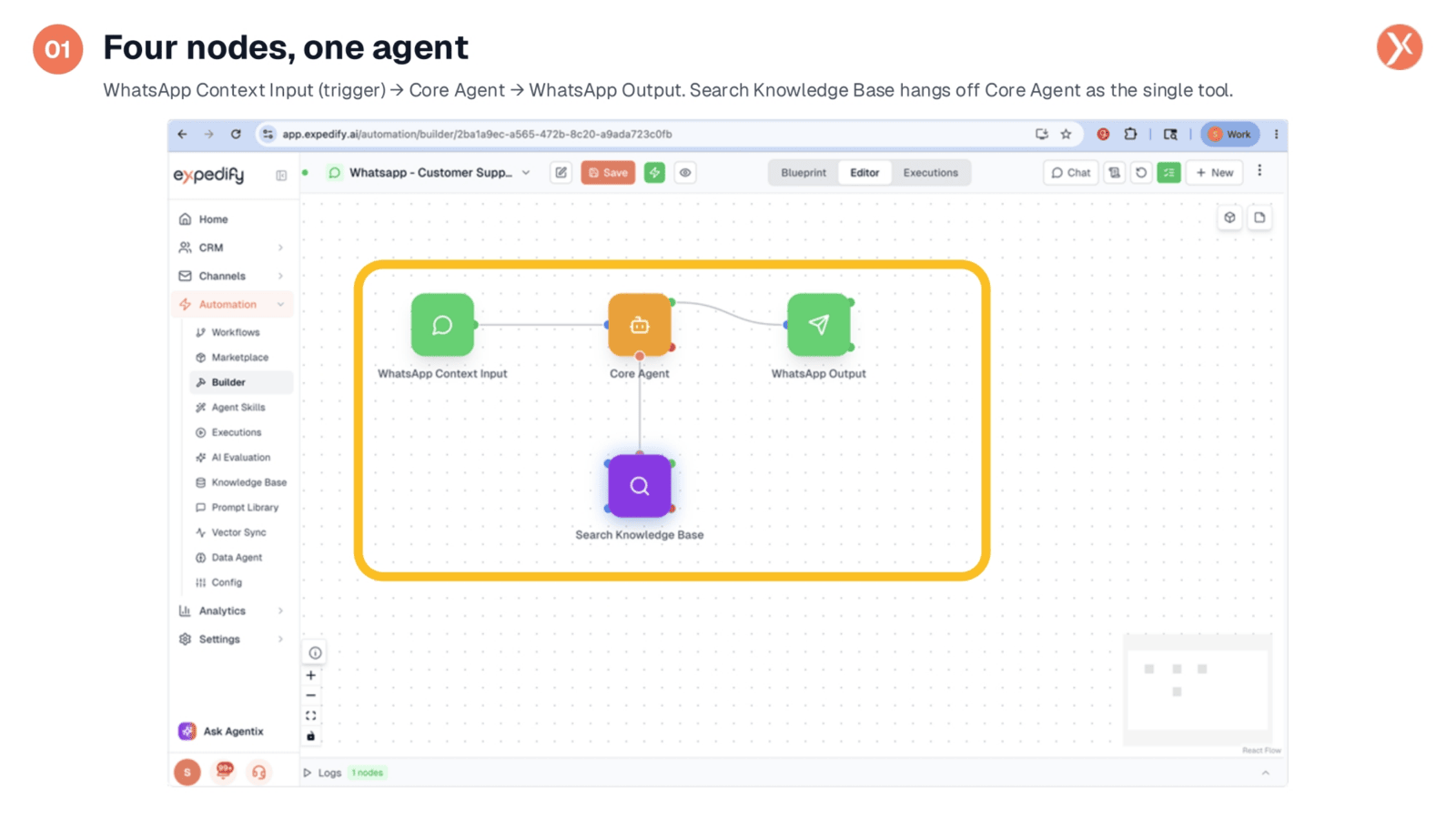This screenshot has height=819, width=1456.
Task: Click the refresh icon in the builder toolbar
Action: (1141, 172)
